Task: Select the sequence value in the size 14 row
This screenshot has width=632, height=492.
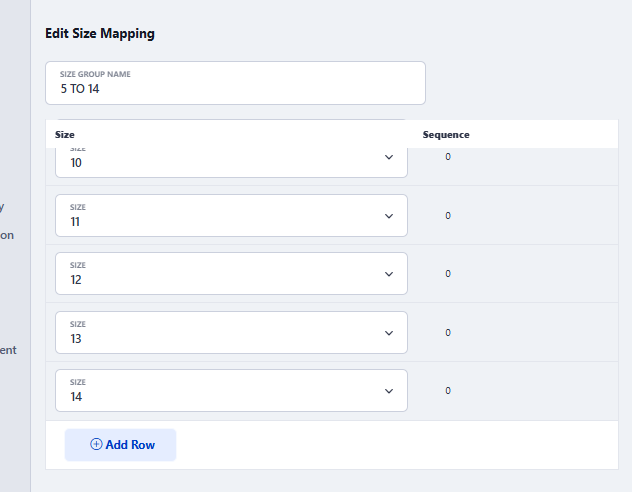Action: (448, 391)
